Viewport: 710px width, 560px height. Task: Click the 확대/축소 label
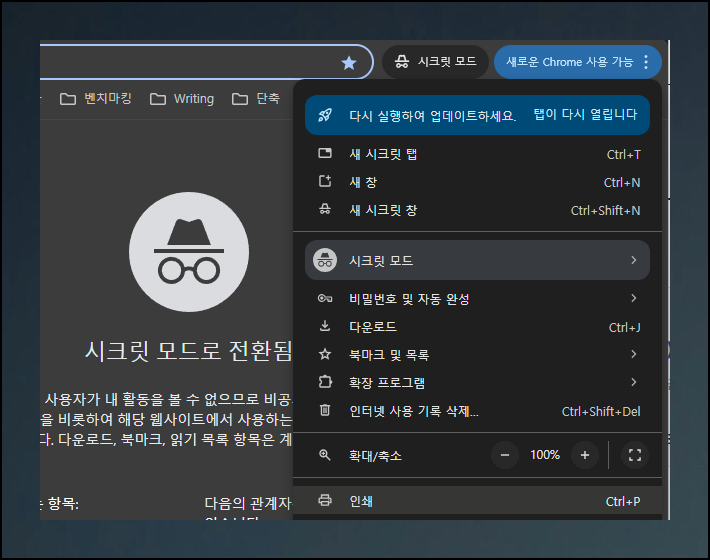(x=375, y=455)
